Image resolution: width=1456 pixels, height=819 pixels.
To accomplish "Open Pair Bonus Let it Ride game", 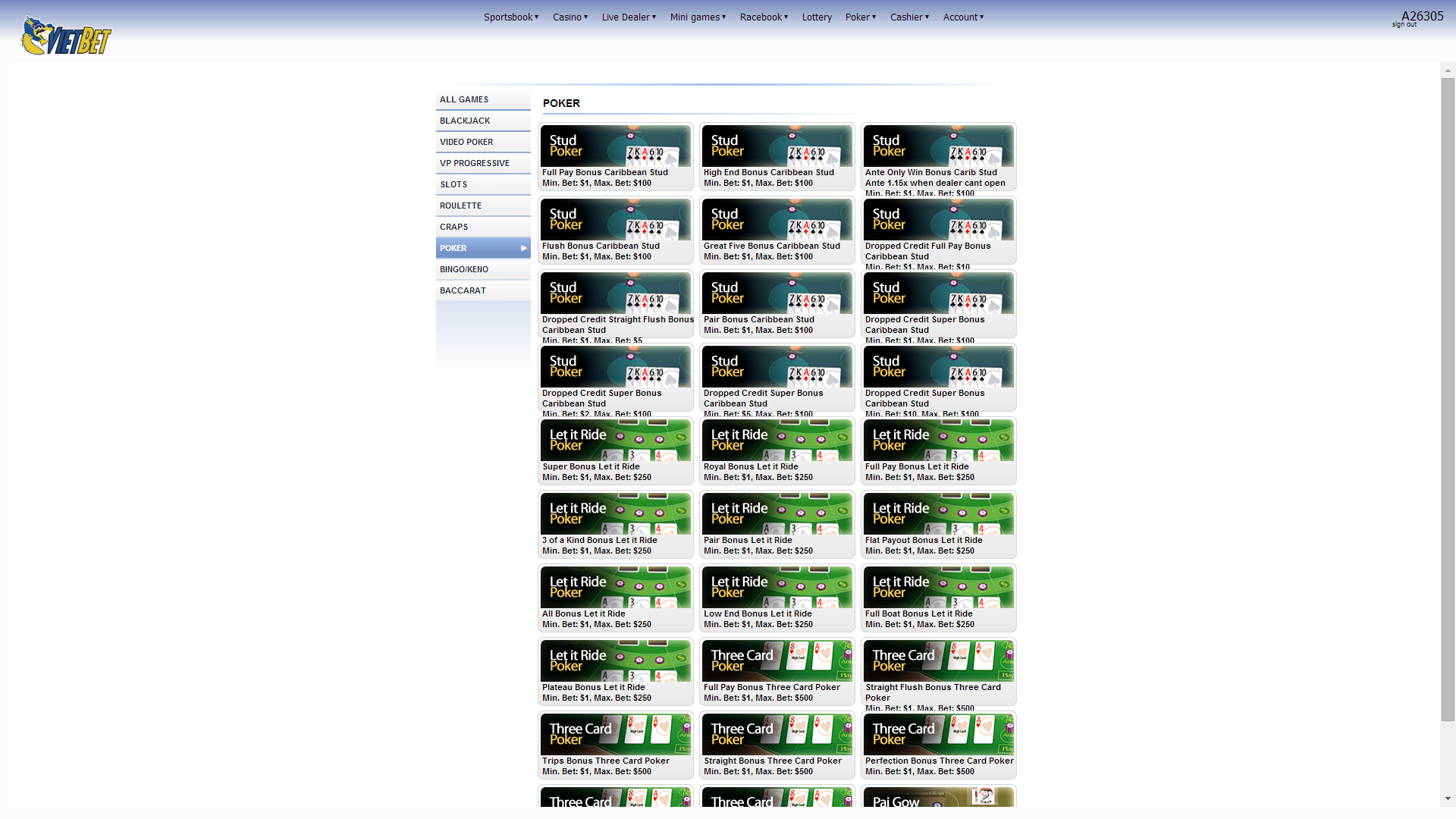I will [x=777, y=514].
